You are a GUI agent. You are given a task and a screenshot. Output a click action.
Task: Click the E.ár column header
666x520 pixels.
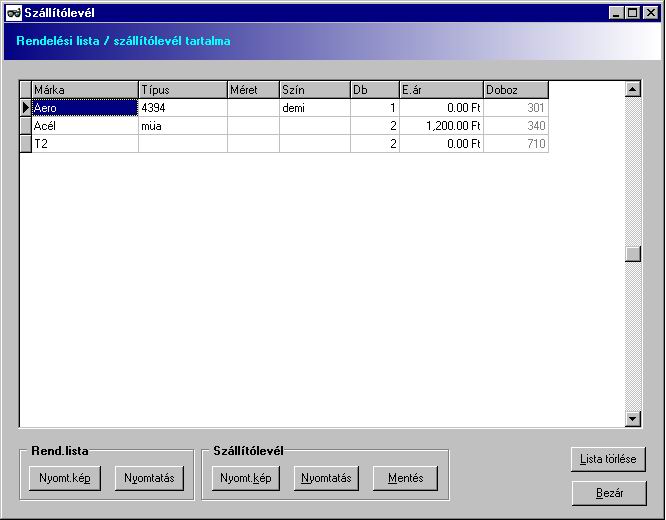pyautogui.click(x=441, y=90)
